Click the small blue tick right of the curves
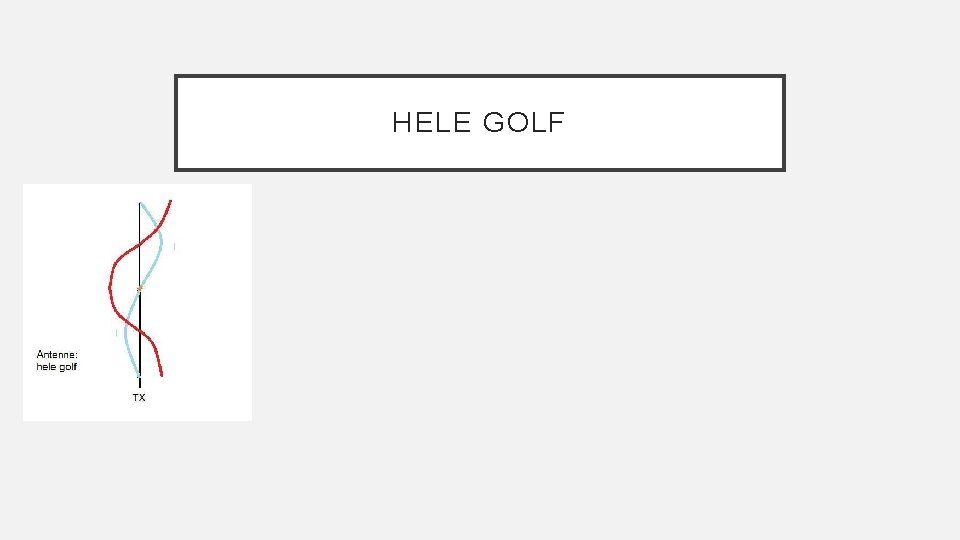Screen dimensions: 960x540 [175, 246]
